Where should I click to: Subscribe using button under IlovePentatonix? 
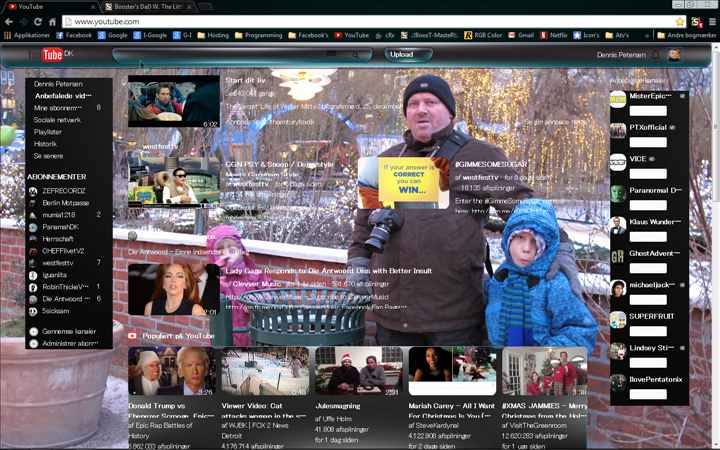[x=648, y=394]
